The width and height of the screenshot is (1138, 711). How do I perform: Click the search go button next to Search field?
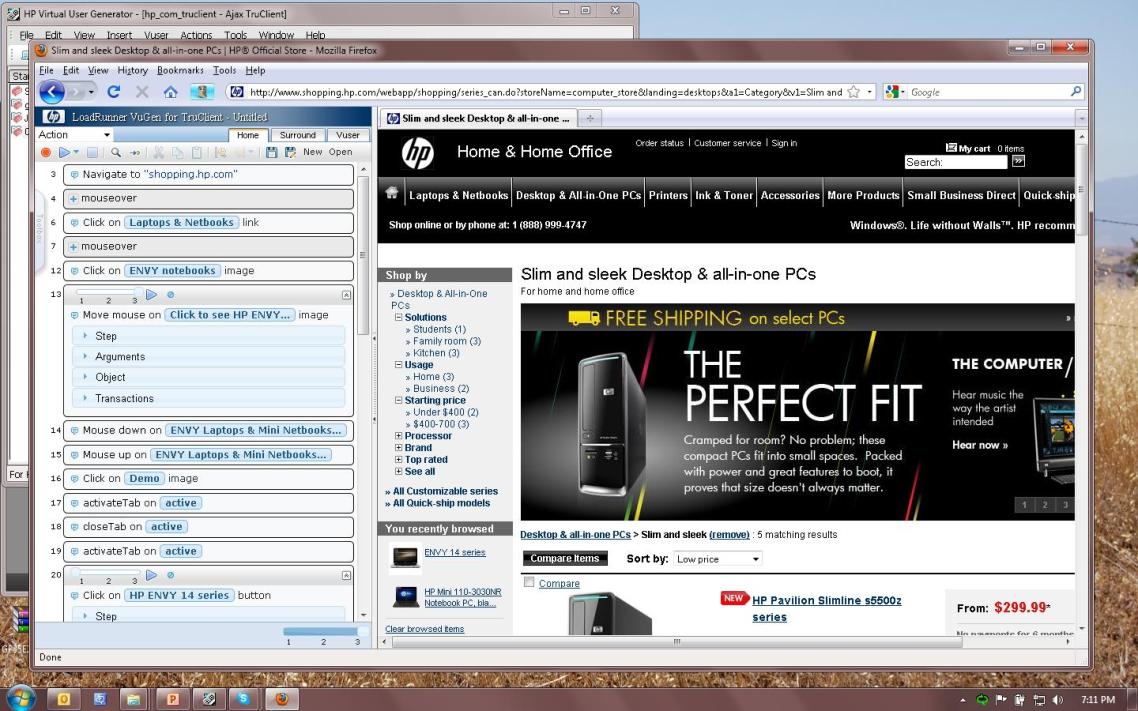pos(1018,161)
